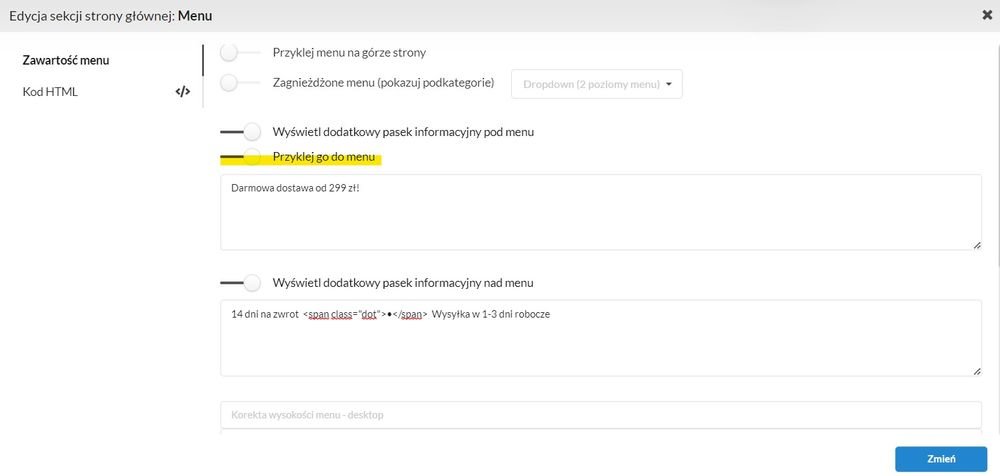Click into '14 dni na zwrot' text area

click(x=601, y=338)
